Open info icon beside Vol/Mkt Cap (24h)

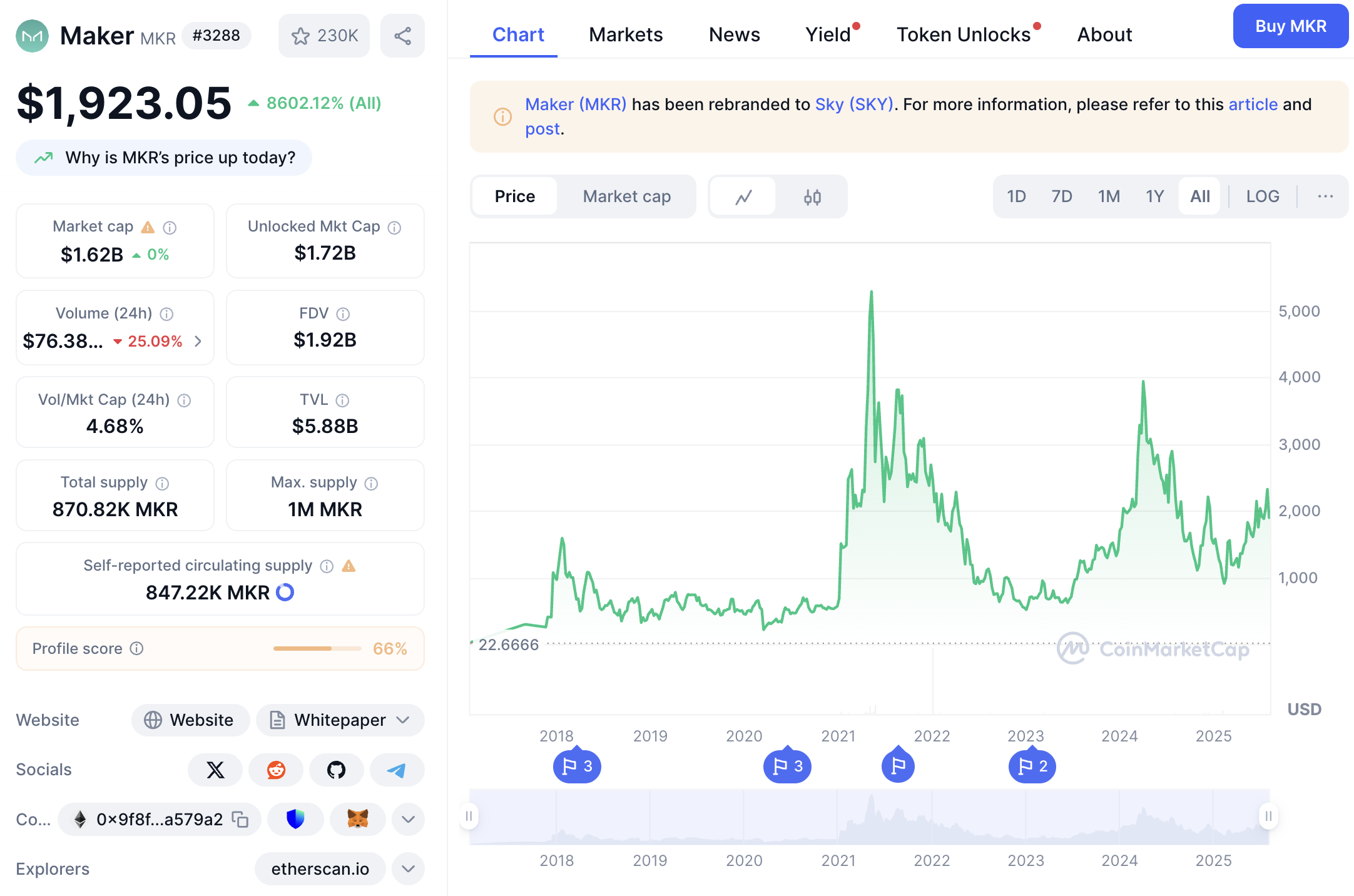pos(184,400)
